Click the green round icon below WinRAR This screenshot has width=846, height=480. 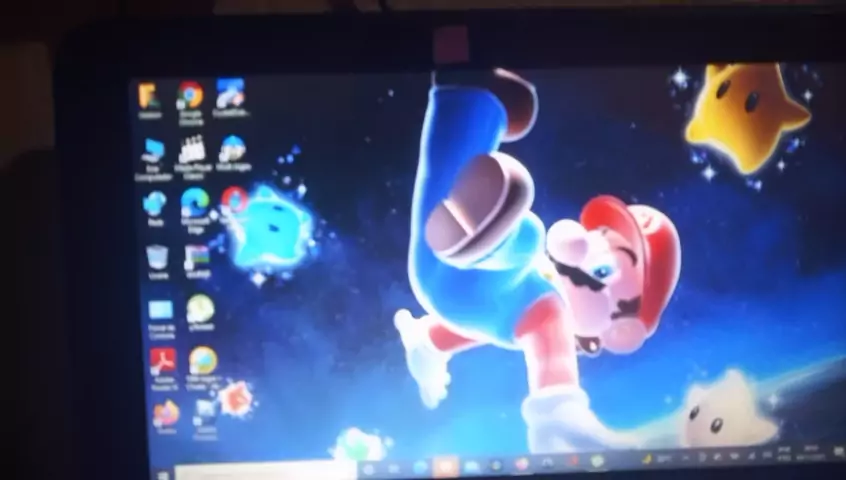[x=200, y=310]
